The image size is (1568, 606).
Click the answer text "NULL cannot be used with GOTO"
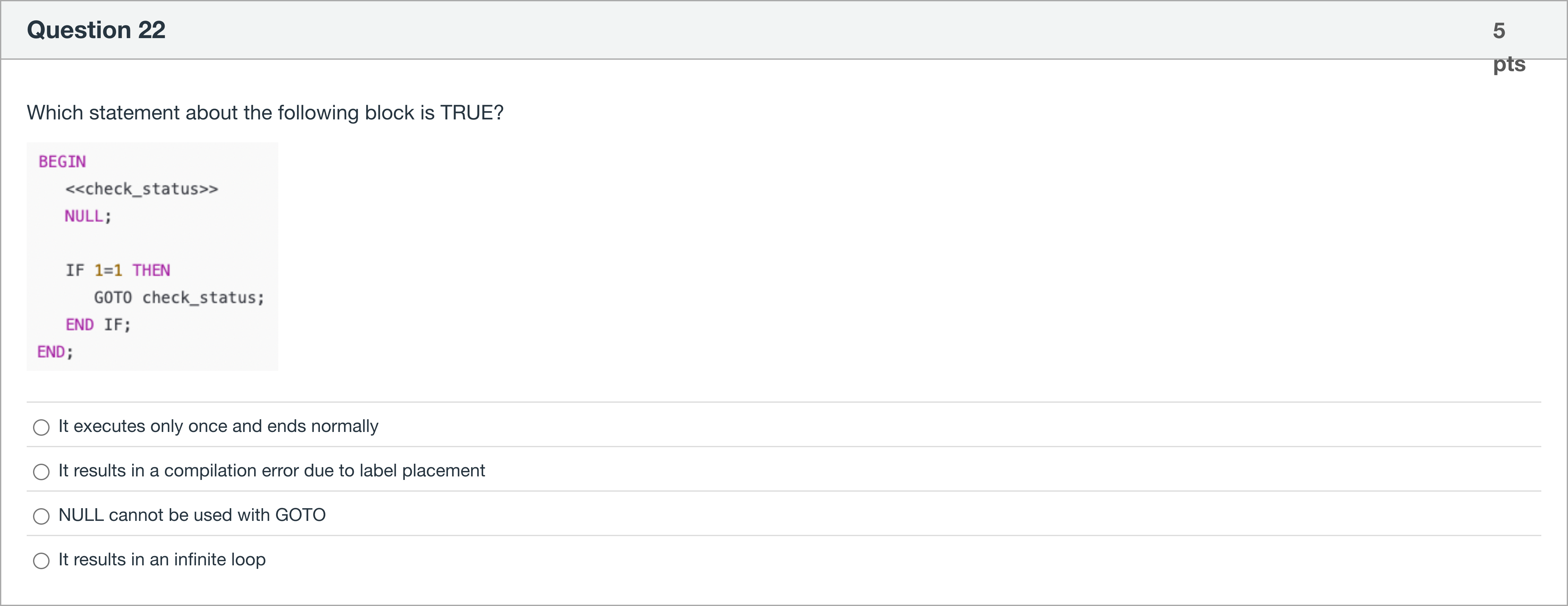pos(192,515)
